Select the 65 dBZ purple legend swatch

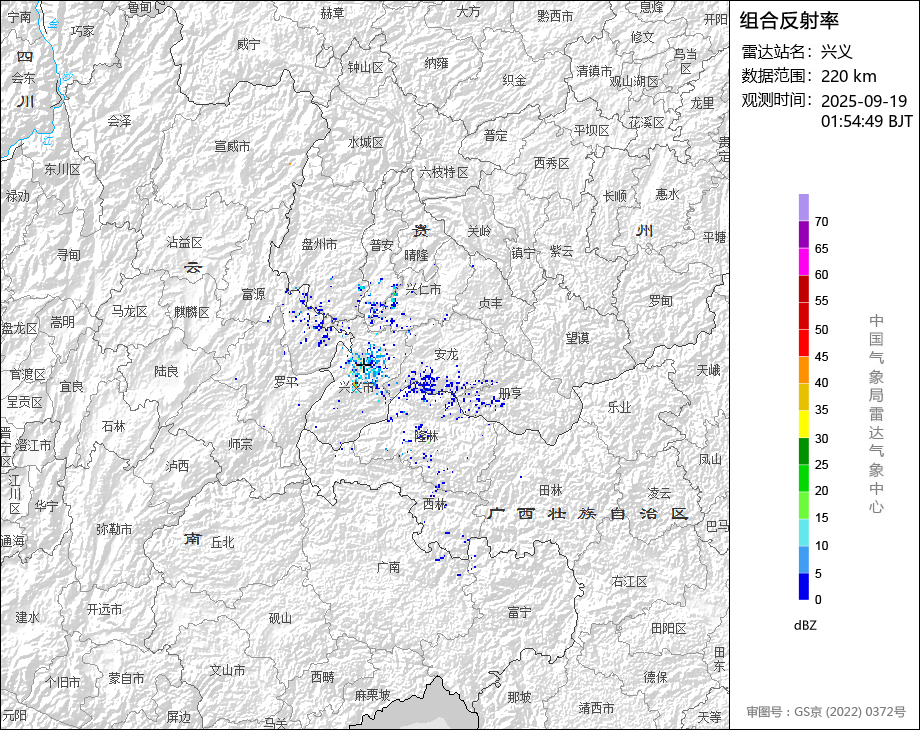pyautogui.click(x=803, y=234)
